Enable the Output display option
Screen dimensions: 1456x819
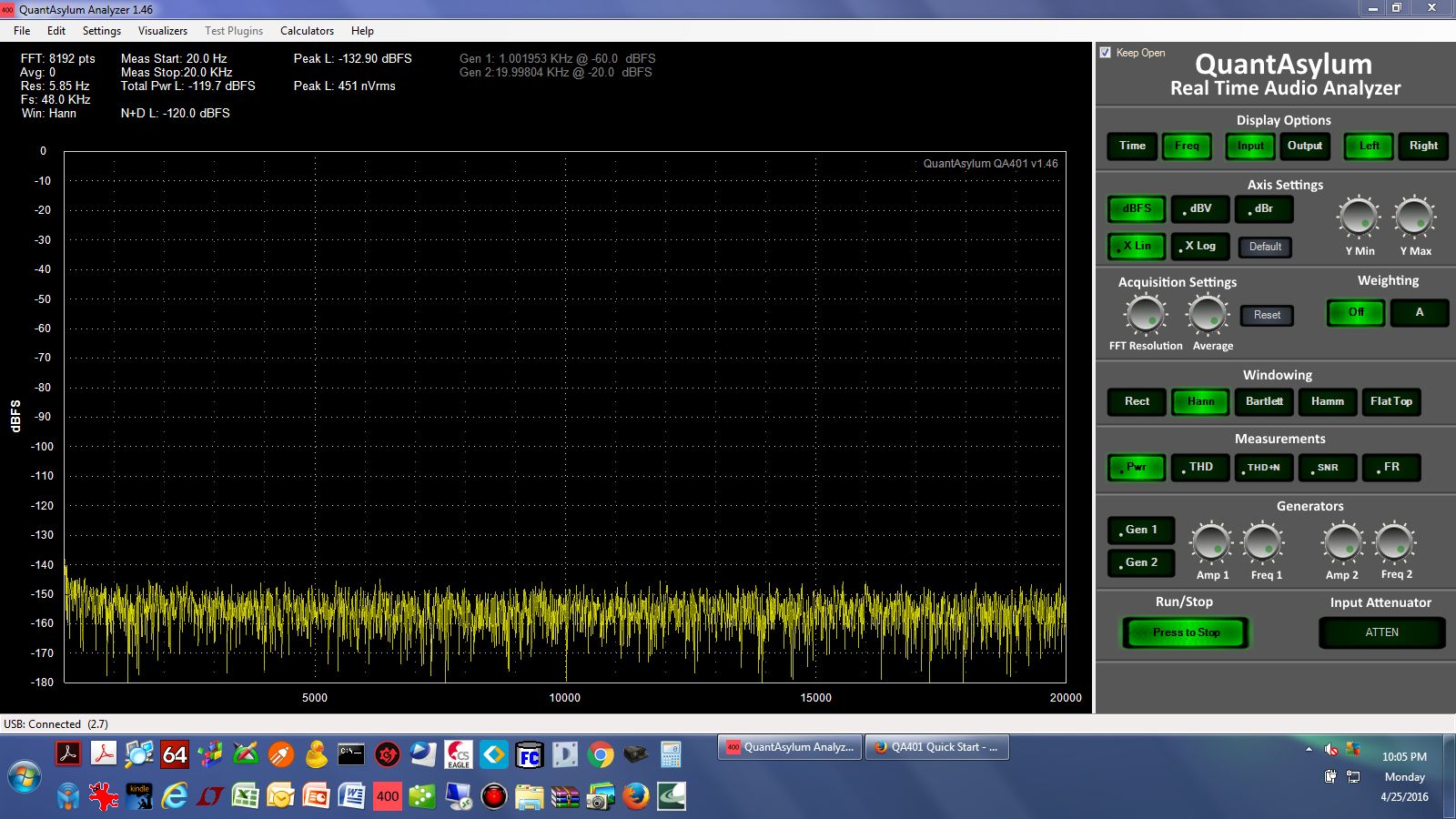pos(1305,146)
